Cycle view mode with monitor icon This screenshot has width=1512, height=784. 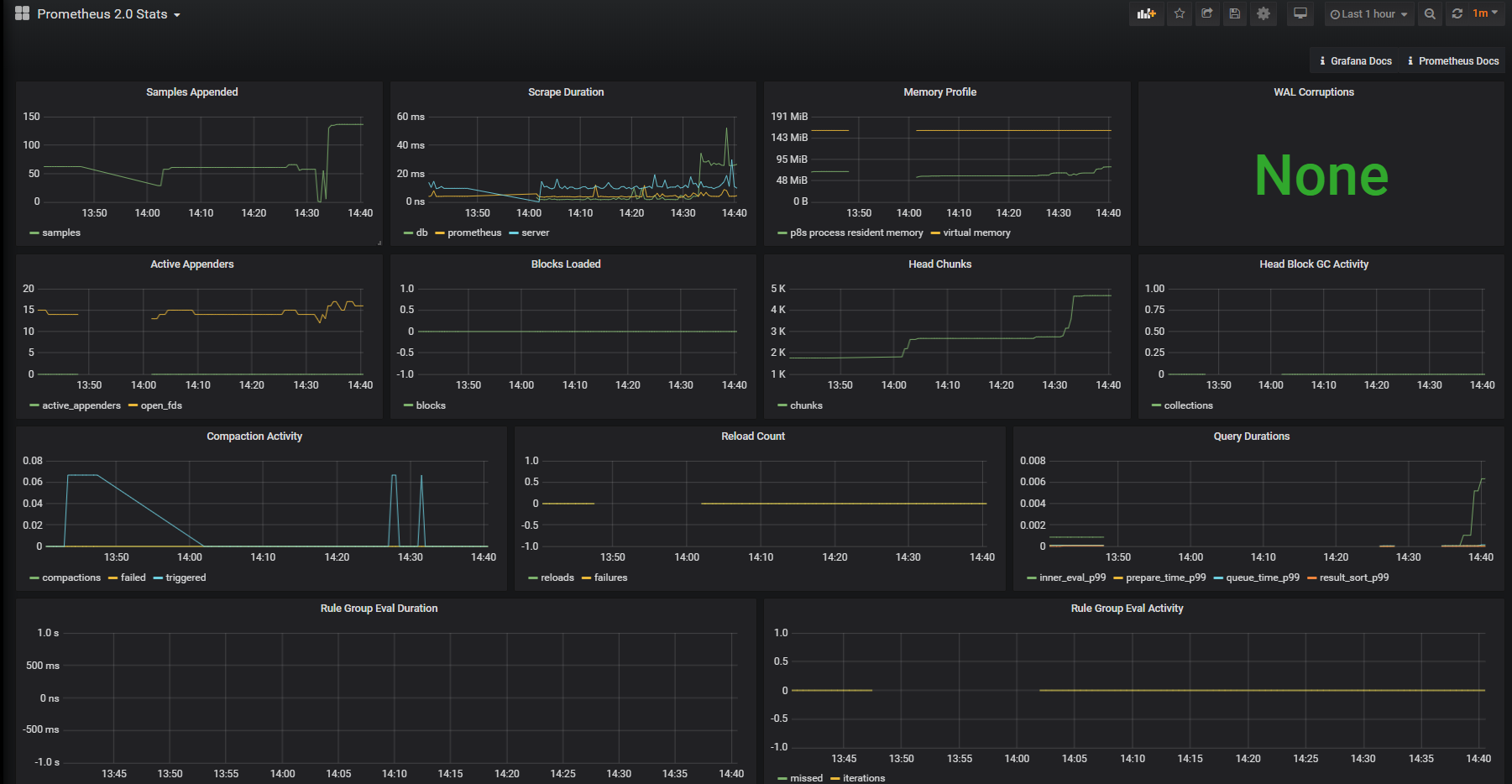click(1300, 13)
